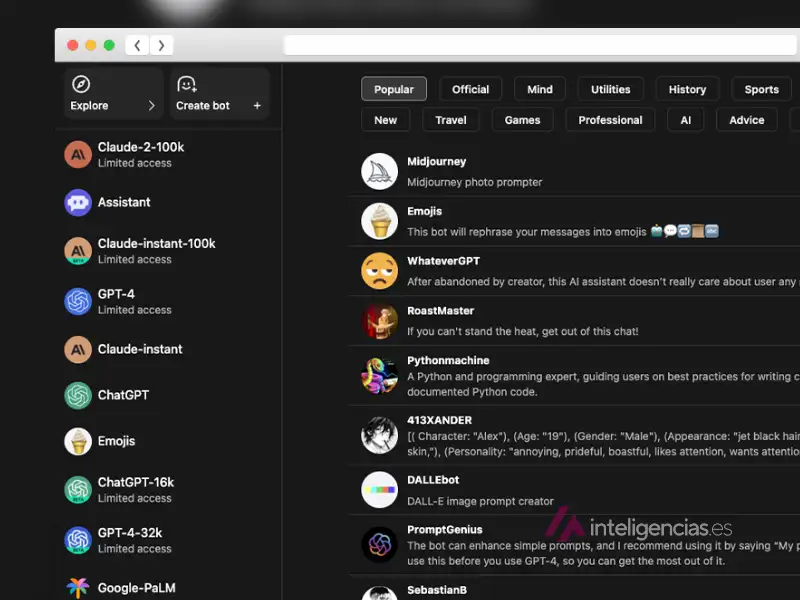Click 'If you can't stand the heat' description
800x600 pixels.
[x=522, y=332]
